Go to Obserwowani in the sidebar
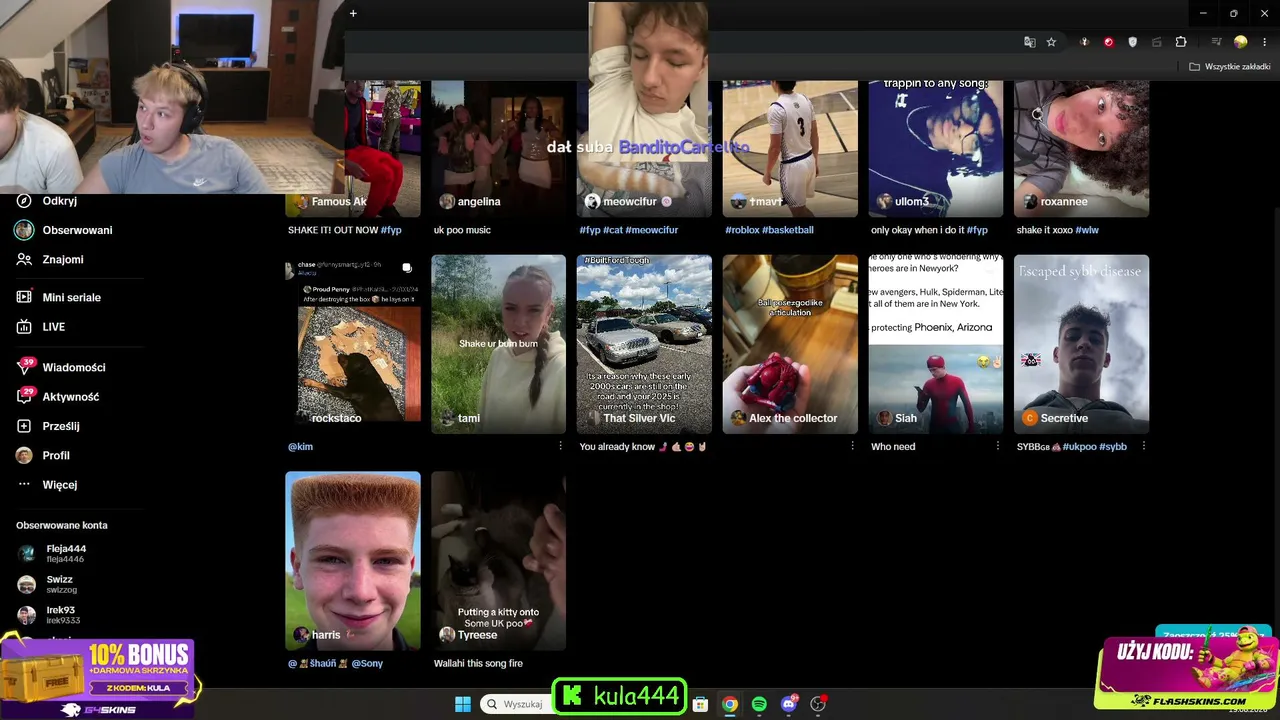The width and height of the screenshot is (1280, 720). (77, 230)
